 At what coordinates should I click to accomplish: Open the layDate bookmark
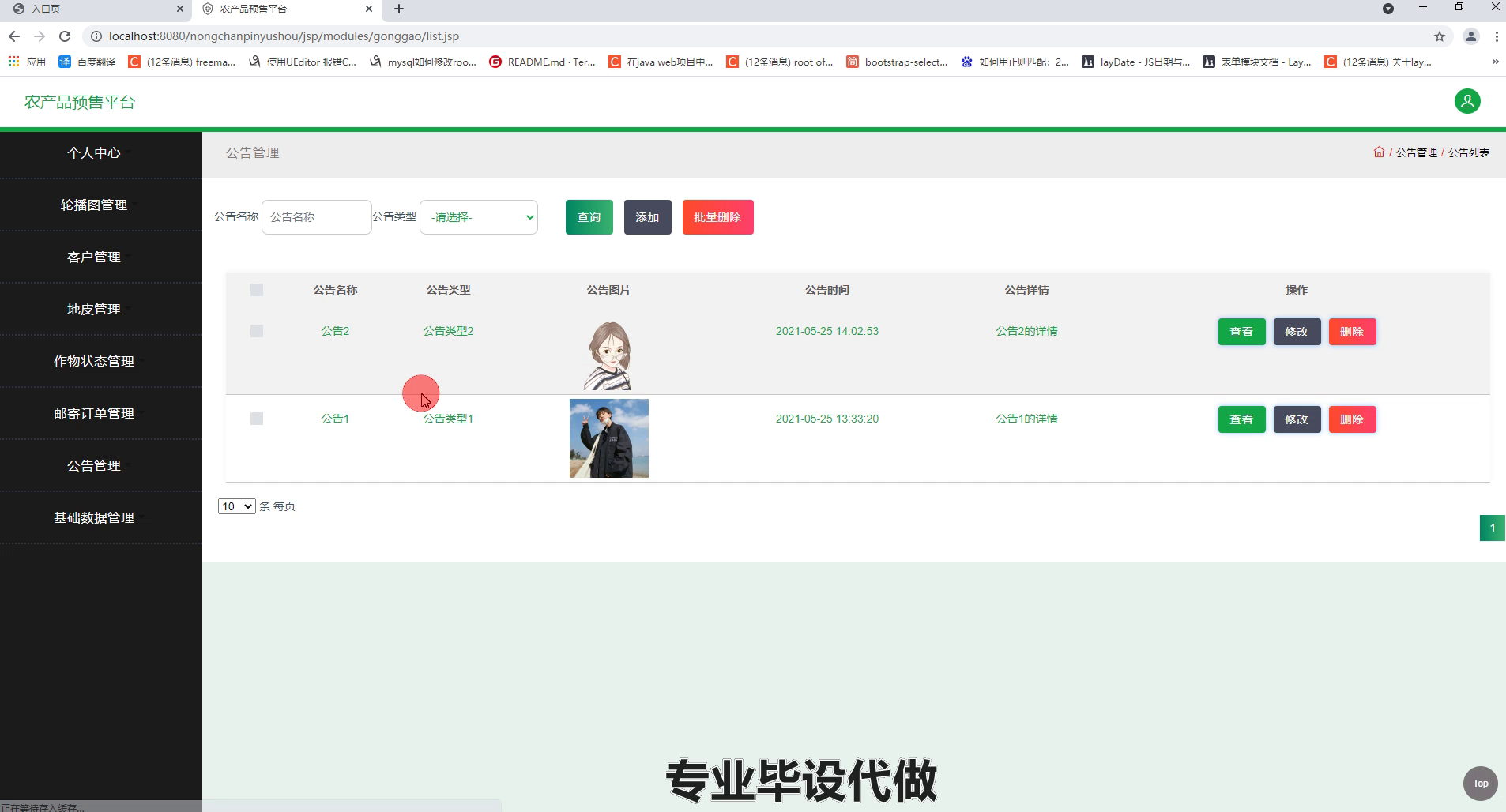(1136, 62)
